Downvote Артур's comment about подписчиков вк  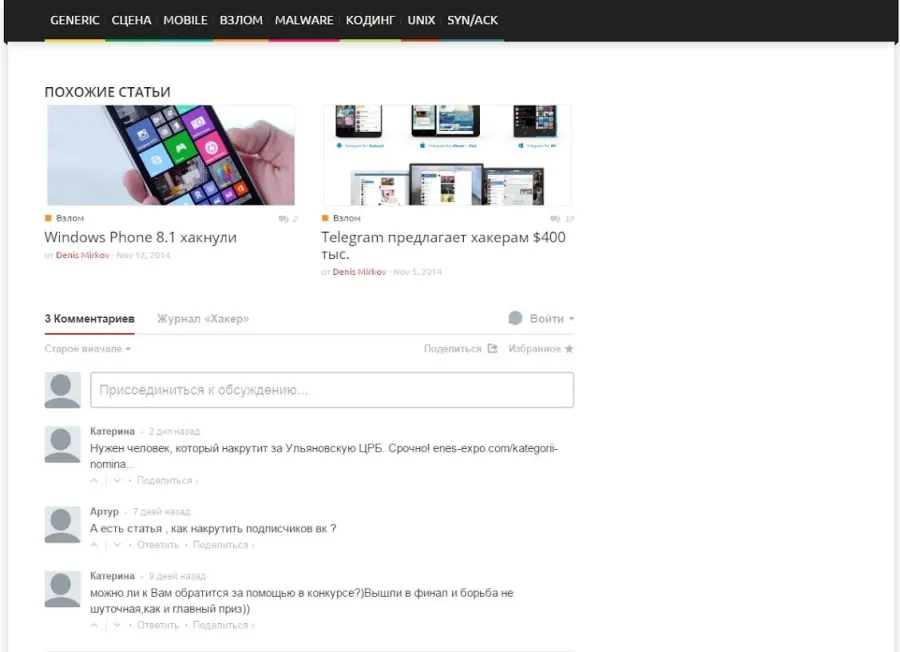(x=117, y=545)
